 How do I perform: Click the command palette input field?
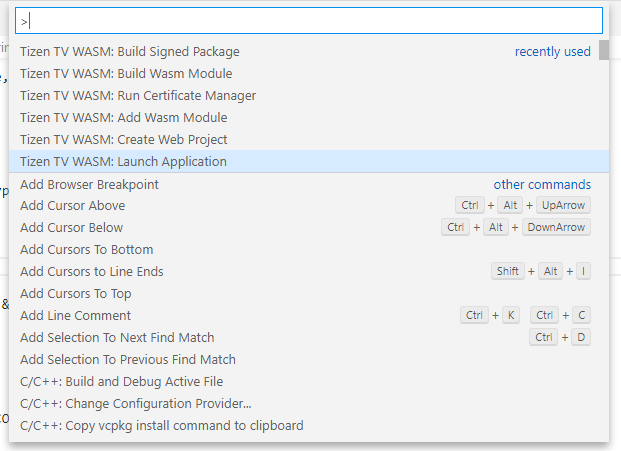tap(309, 21)
